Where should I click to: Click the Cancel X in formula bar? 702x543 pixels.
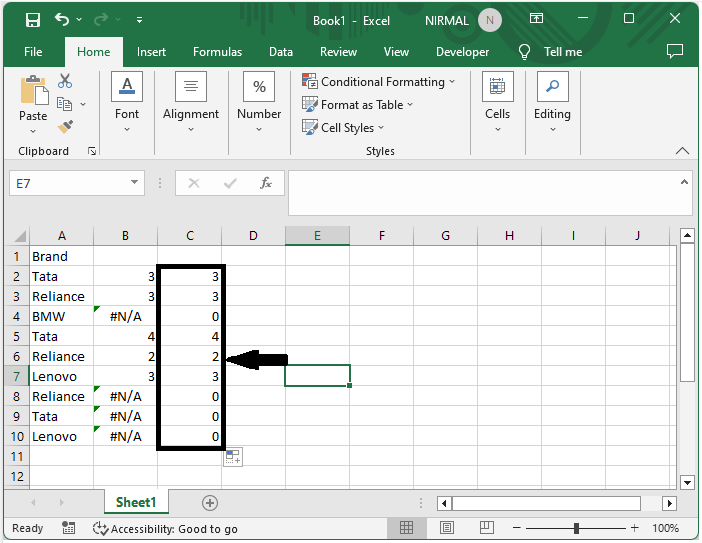tap(194, 183)
